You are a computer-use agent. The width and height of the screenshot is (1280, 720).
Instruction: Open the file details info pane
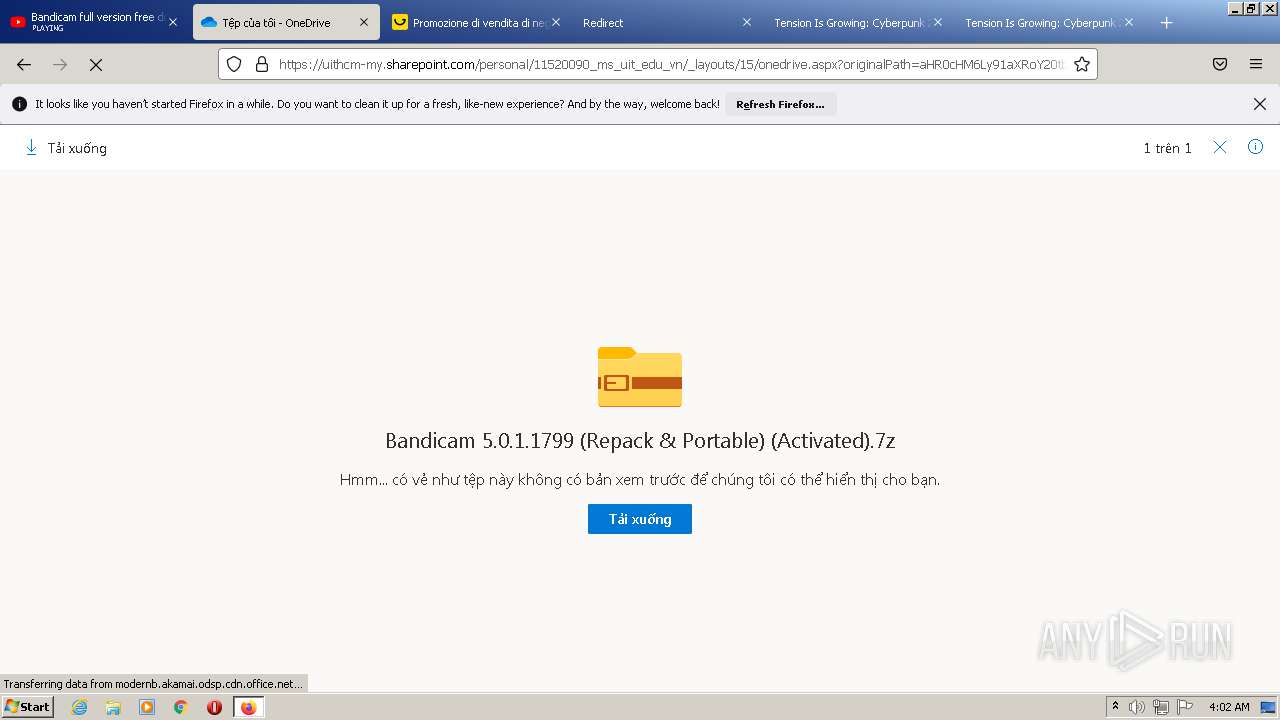(1256, 147)
